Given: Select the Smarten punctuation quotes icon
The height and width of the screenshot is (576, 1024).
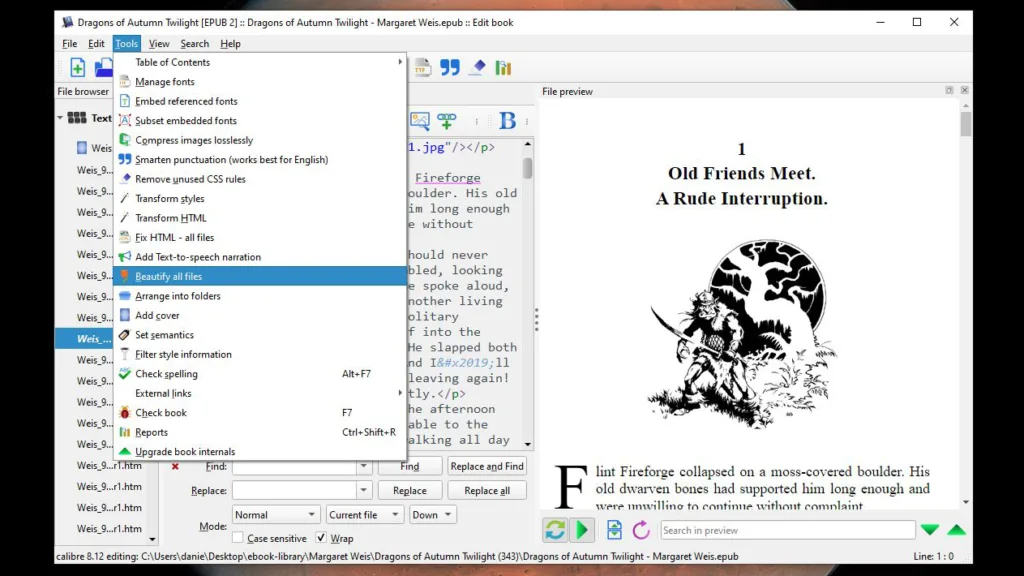Looking at the screenshot, I should (x=450, y=67).
